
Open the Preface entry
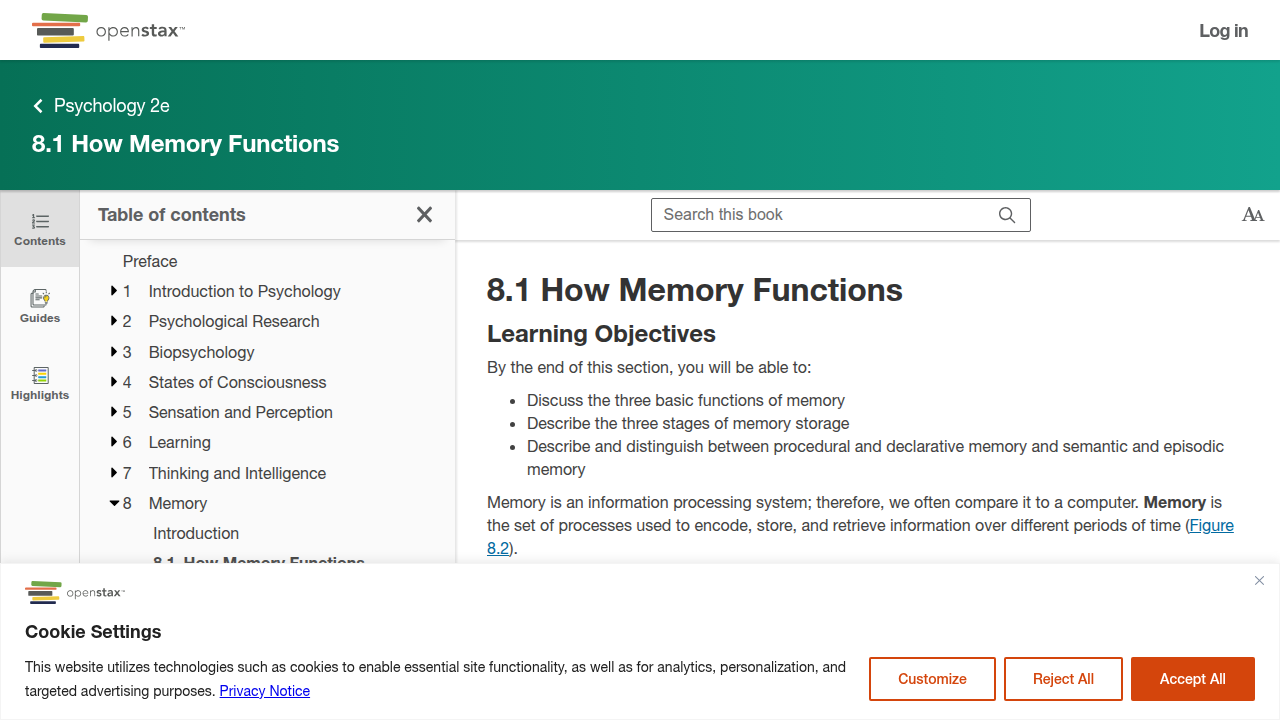(x=150, y=261)
